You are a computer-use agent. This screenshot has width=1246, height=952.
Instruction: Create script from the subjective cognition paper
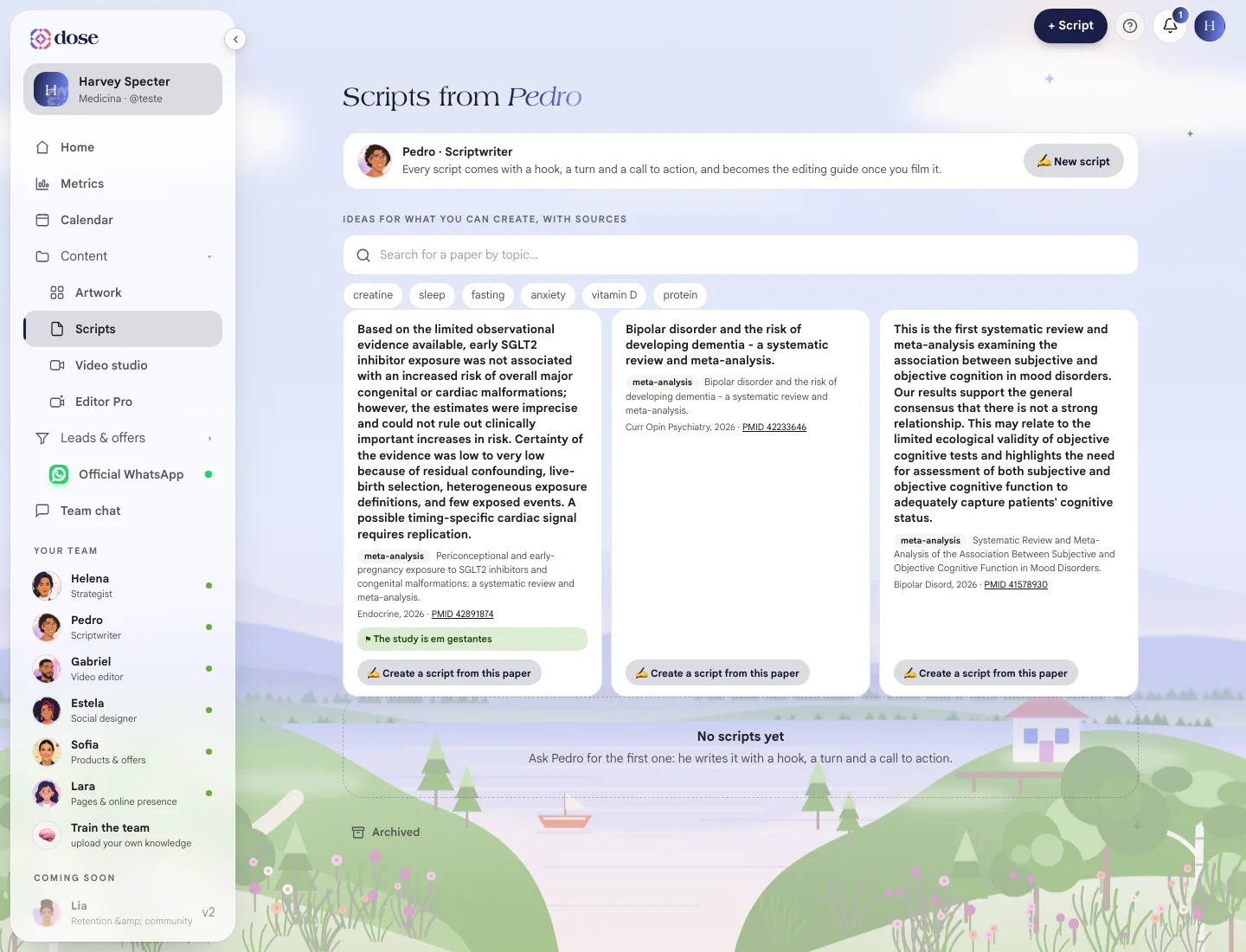click(986, 673)
